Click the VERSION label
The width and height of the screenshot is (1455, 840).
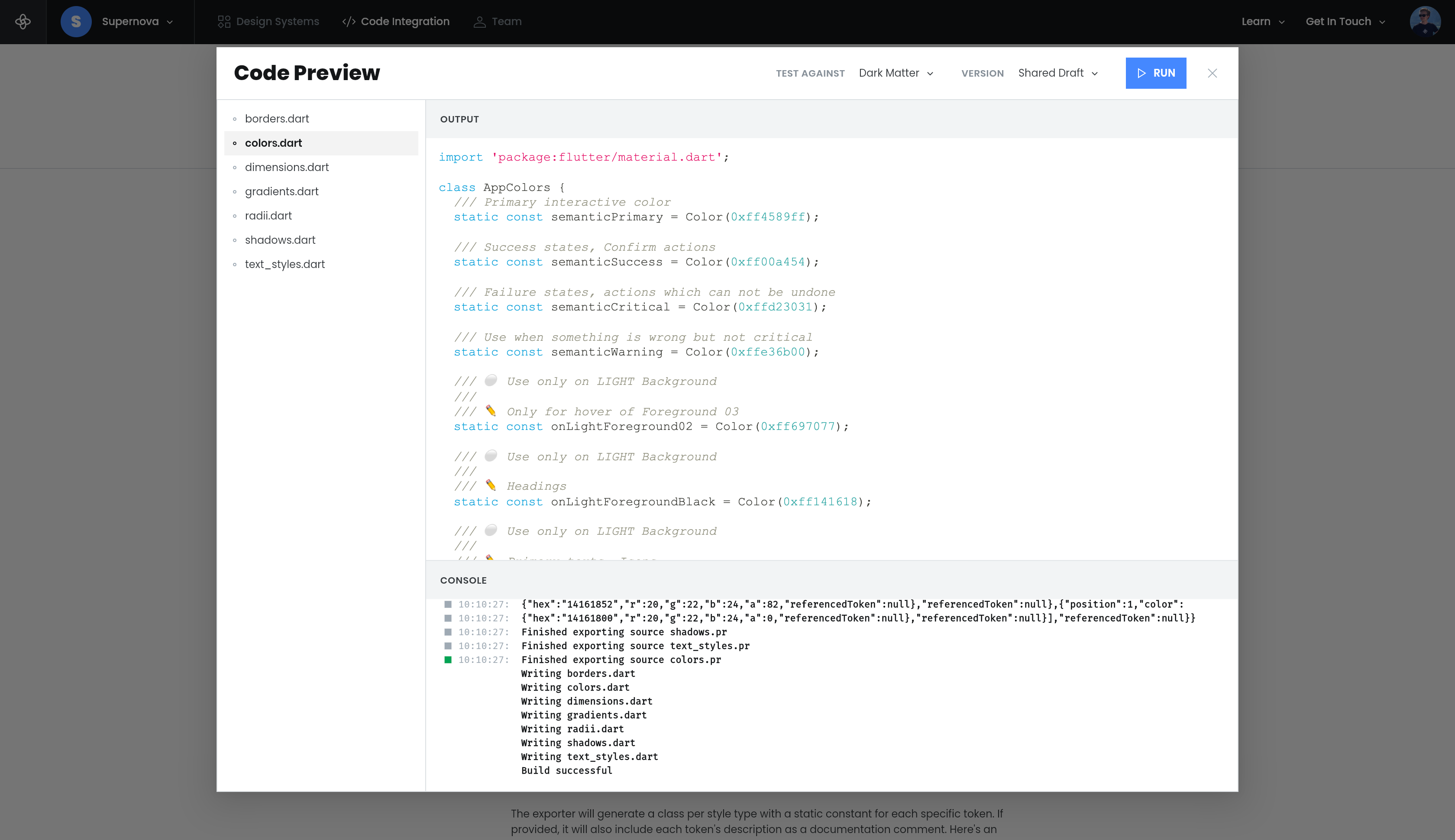[x=983, y=74]
